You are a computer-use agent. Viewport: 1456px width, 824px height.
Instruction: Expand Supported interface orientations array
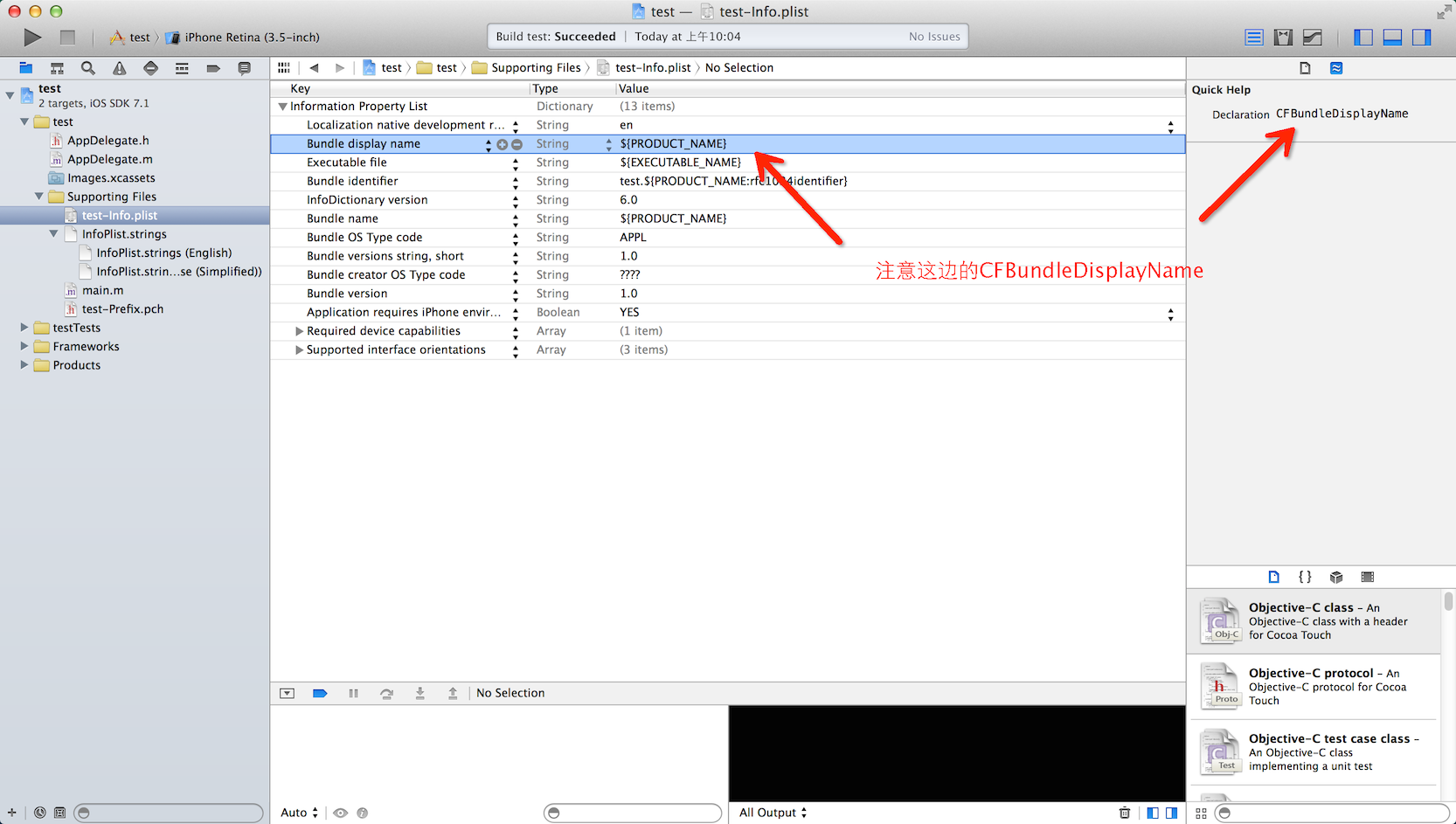(x=299, y=350)
